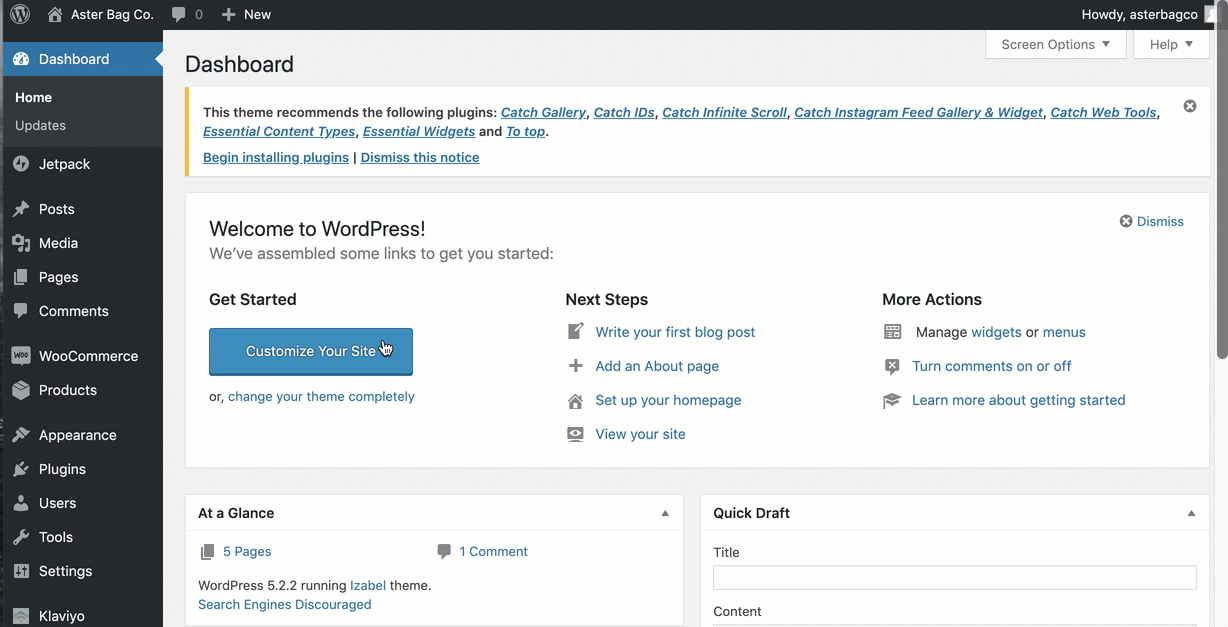Viewport: 1228px width, 627px height.
Task: Select the Tools wrench icon
Action: (x=21, y=537)
